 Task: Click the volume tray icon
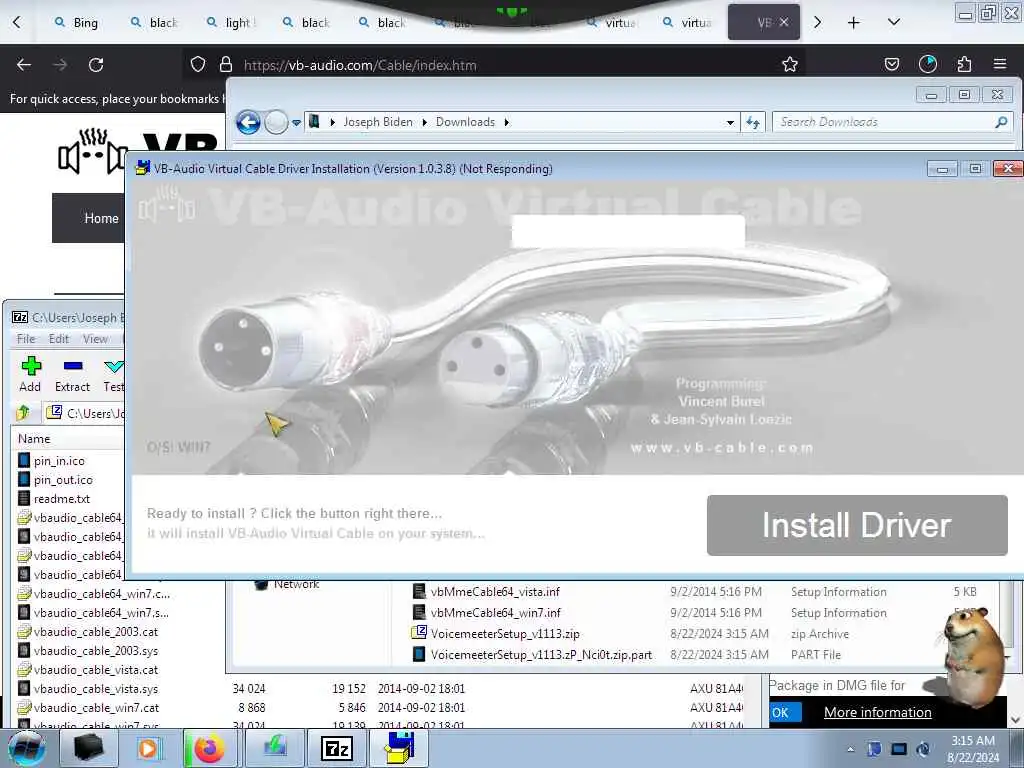[923, 749]
